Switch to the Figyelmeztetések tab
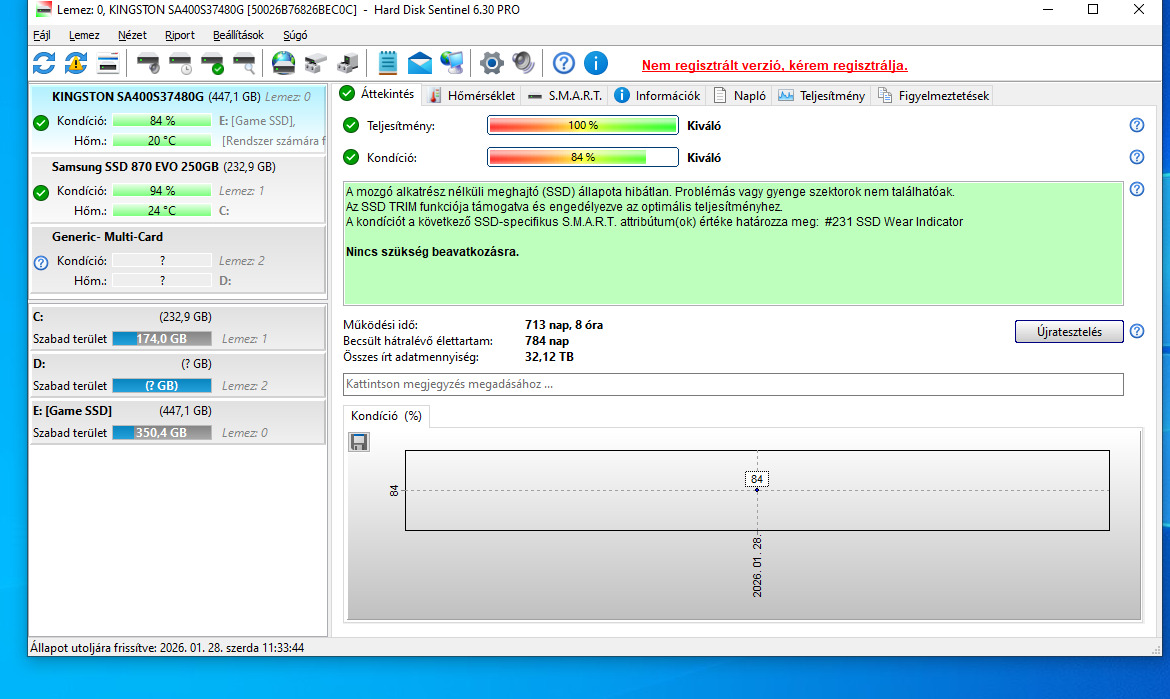The height and width of the screenshot is (699, 1170). point(933,95)
